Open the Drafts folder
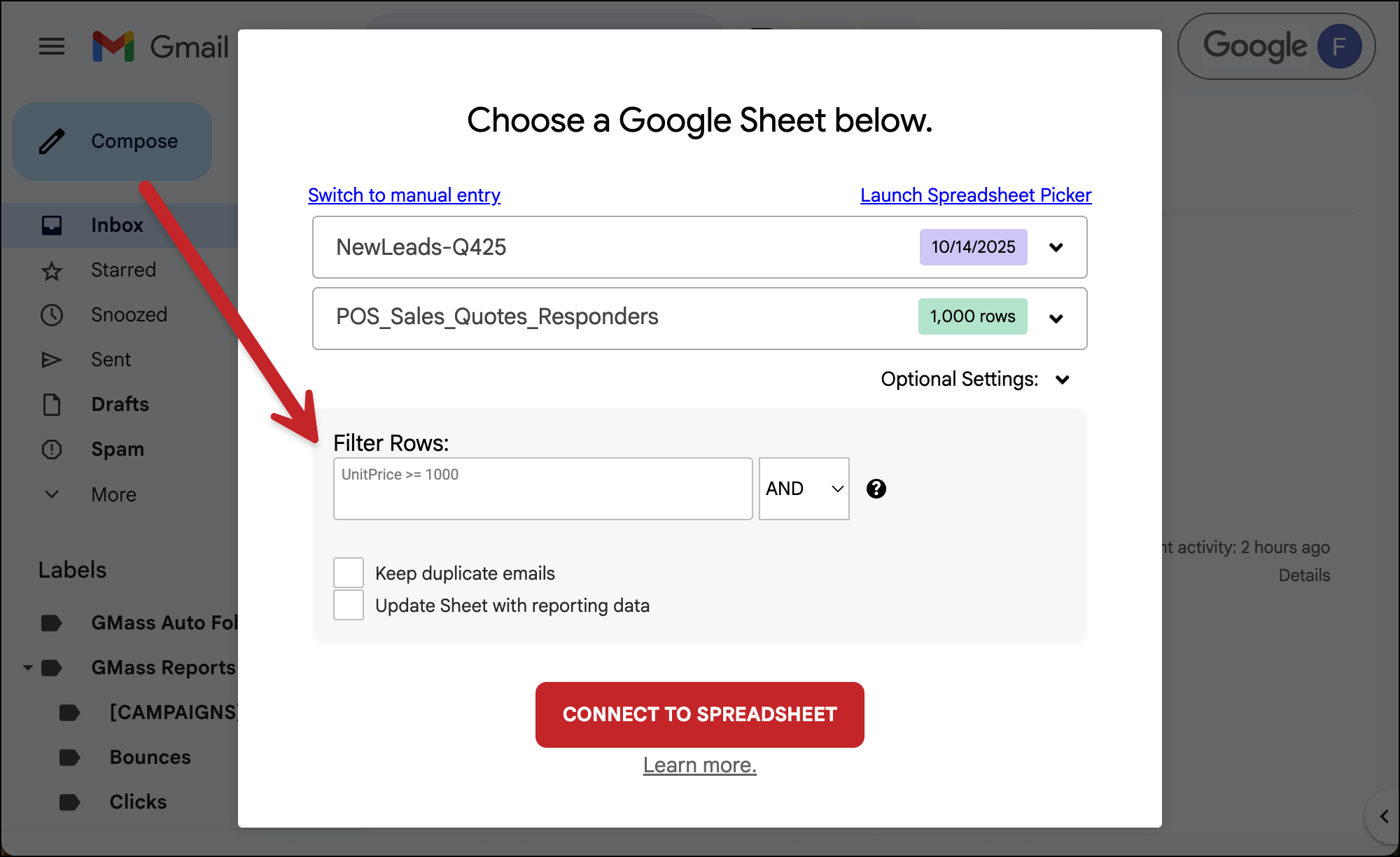Screen dimensions: 1400x857 point(120,405)
